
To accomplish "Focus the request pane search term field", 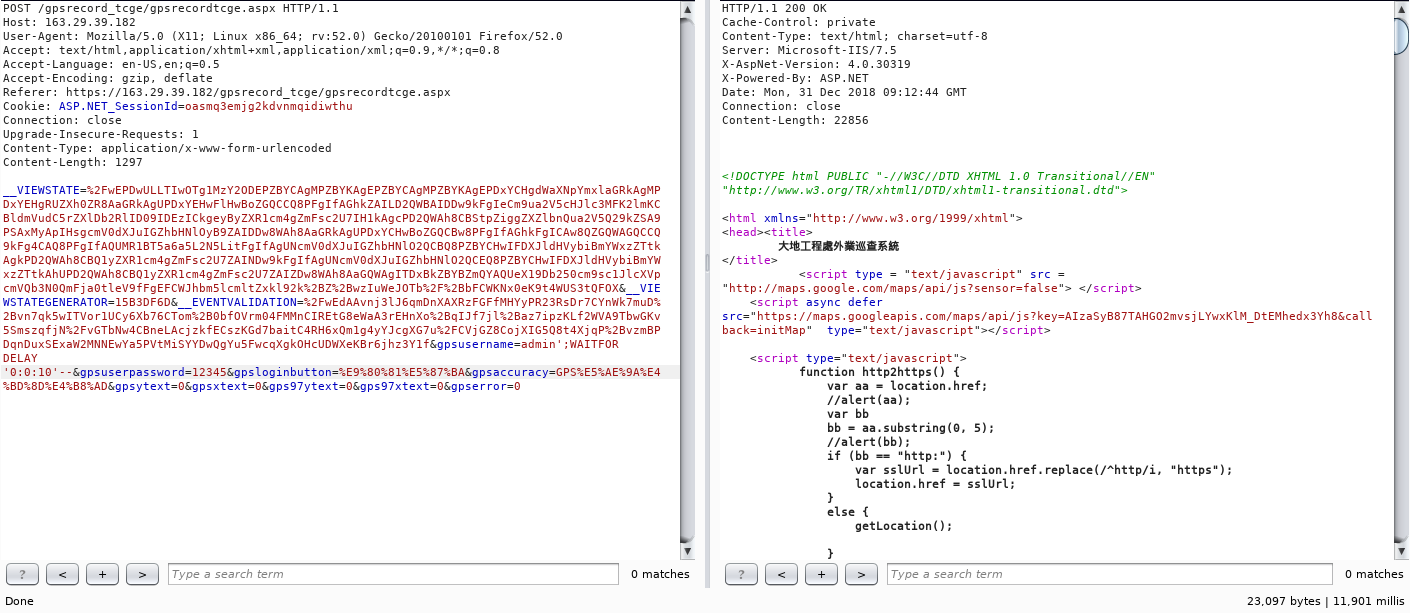I will point(393,574).
